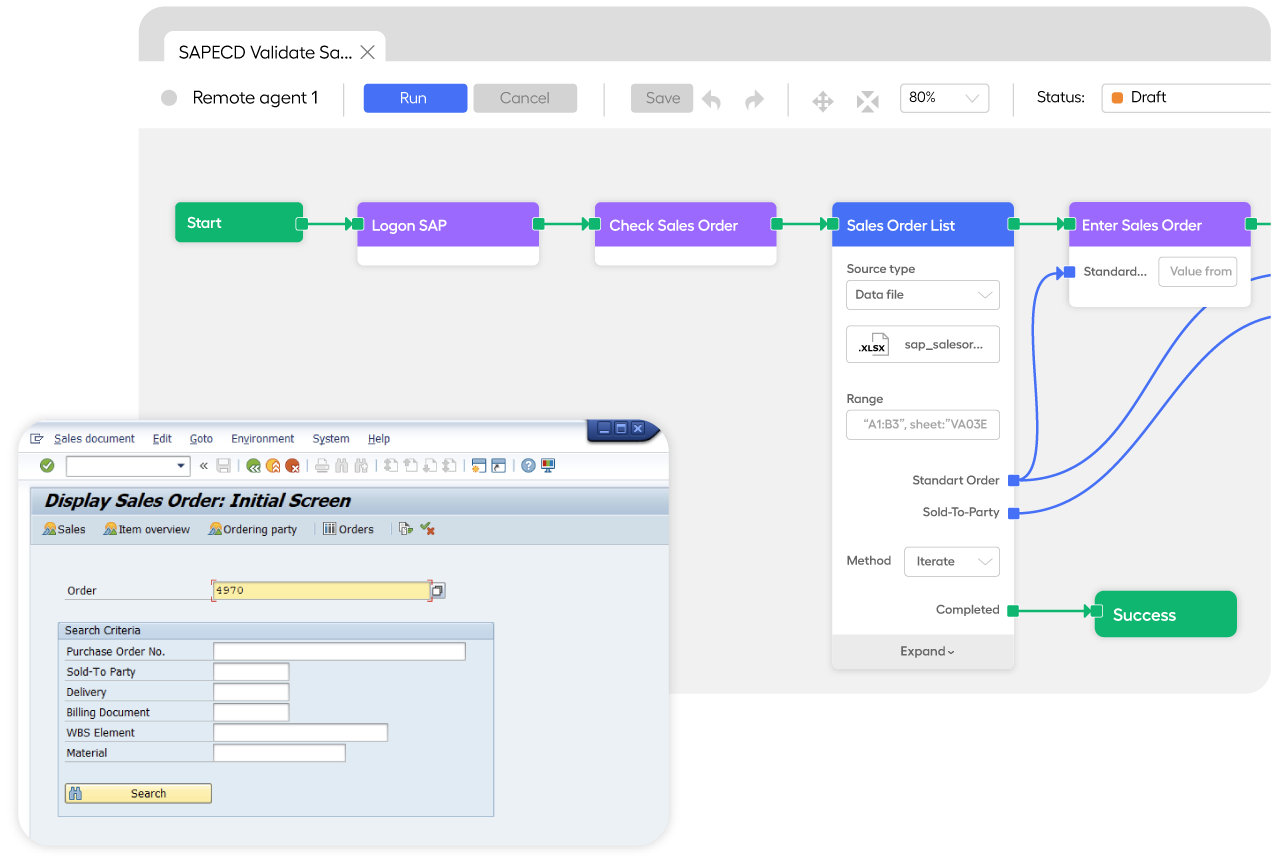The width and height of the screenshot is (1280, 867).
Task: Open the Method dropdown showing Iterate
Action: pos(951,561)
